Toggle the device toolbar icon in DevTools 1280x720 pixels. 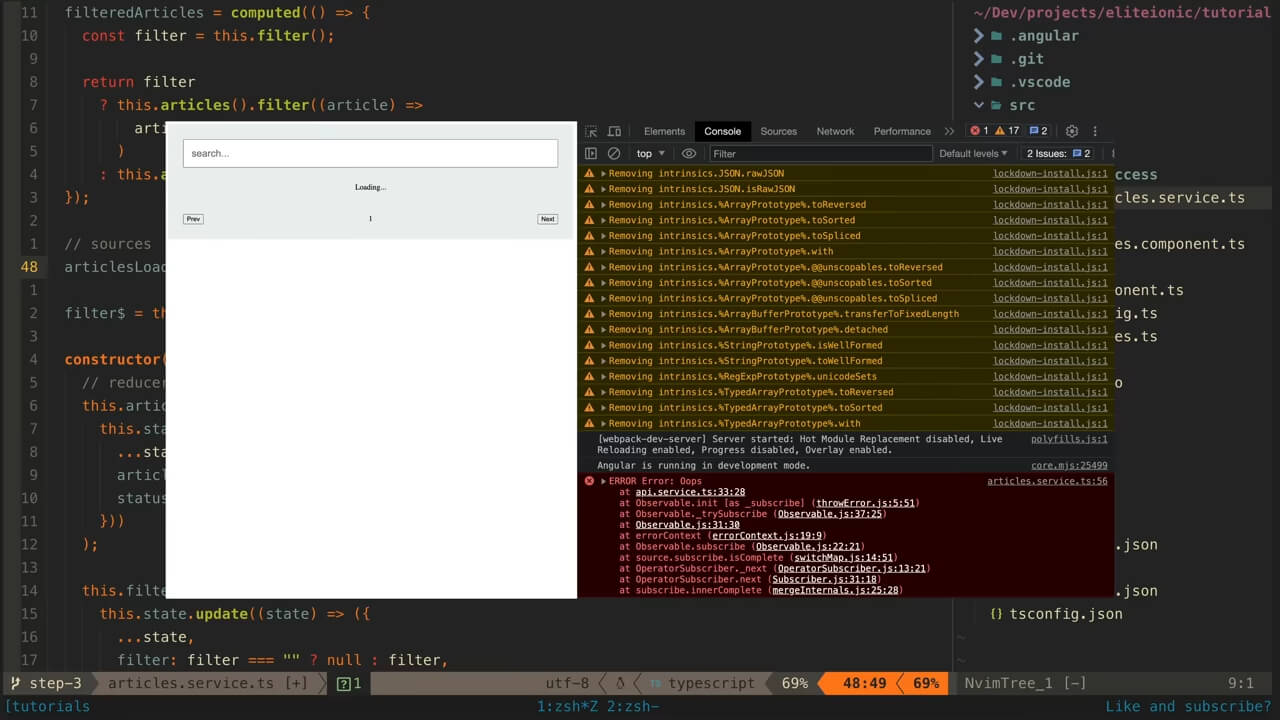tap(614, 131)
